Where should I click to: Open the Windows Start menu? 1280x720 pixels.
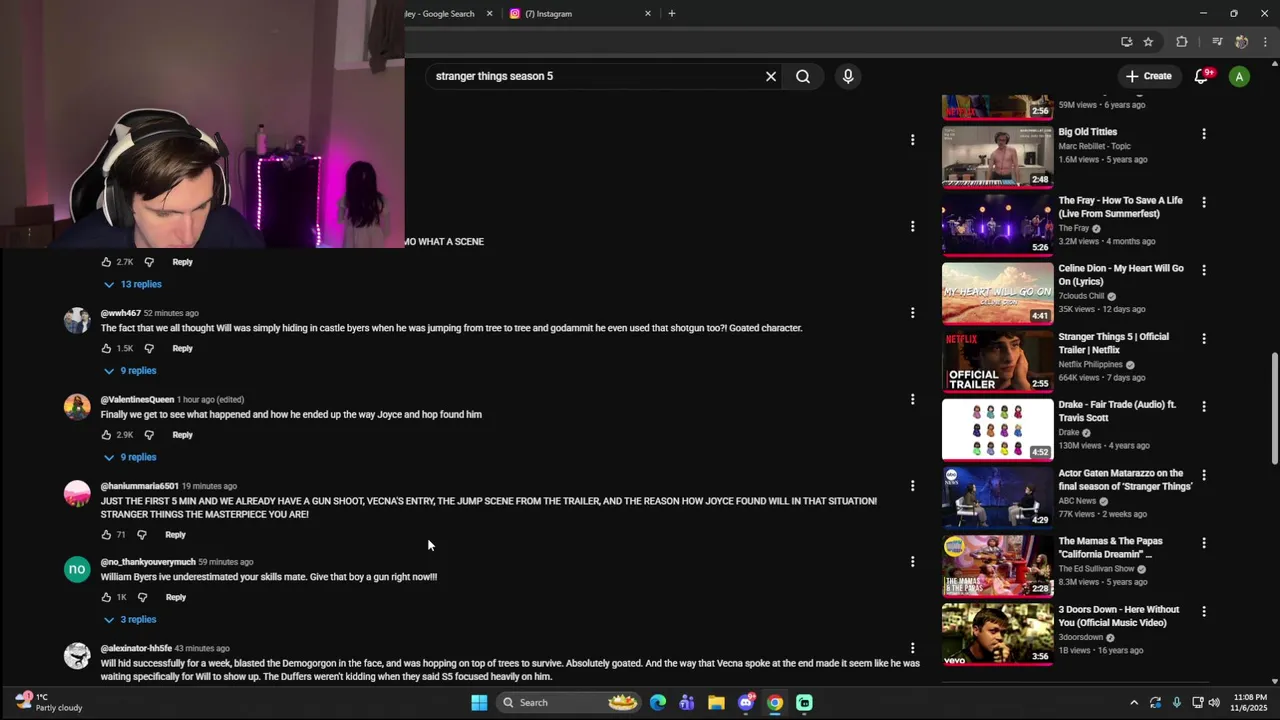[479, 703]
